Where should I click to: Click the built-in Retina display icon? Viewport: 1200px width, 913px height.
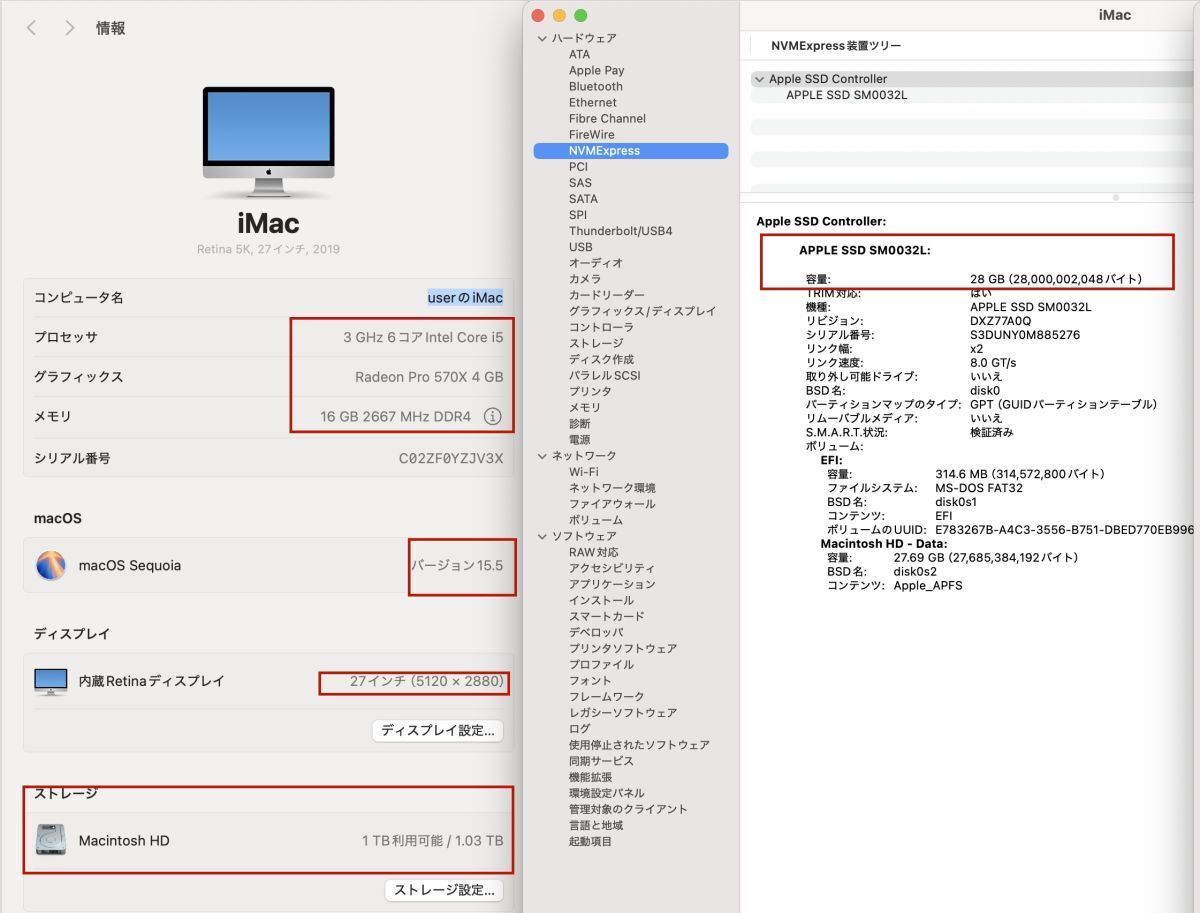pos(50,681)
